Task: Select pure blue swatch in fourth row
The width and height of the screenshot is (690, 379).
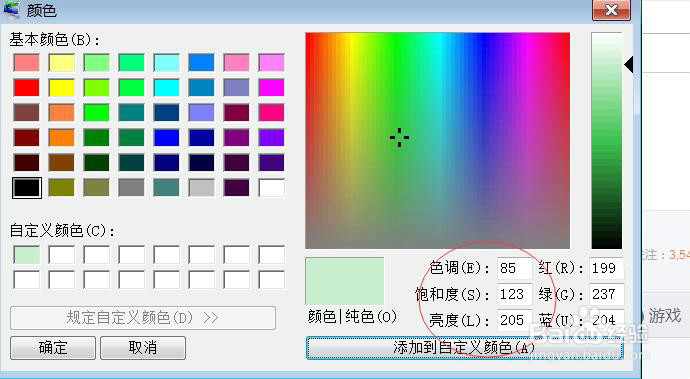Action: tap(166, 138)
